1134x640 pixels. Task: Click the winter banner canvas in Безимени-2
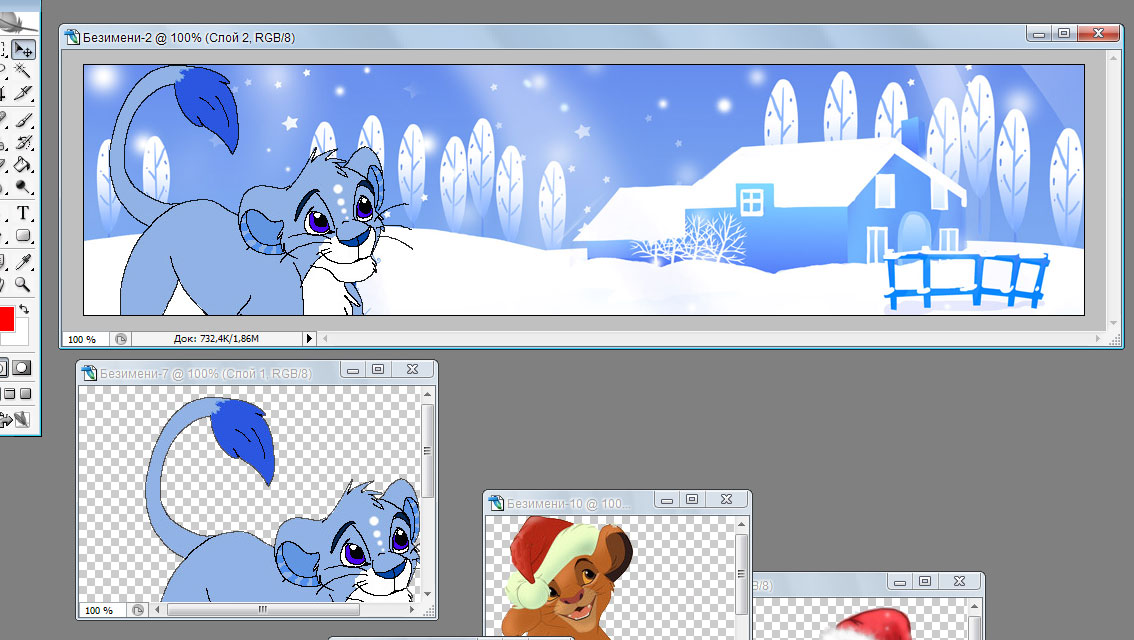point(584,189)
